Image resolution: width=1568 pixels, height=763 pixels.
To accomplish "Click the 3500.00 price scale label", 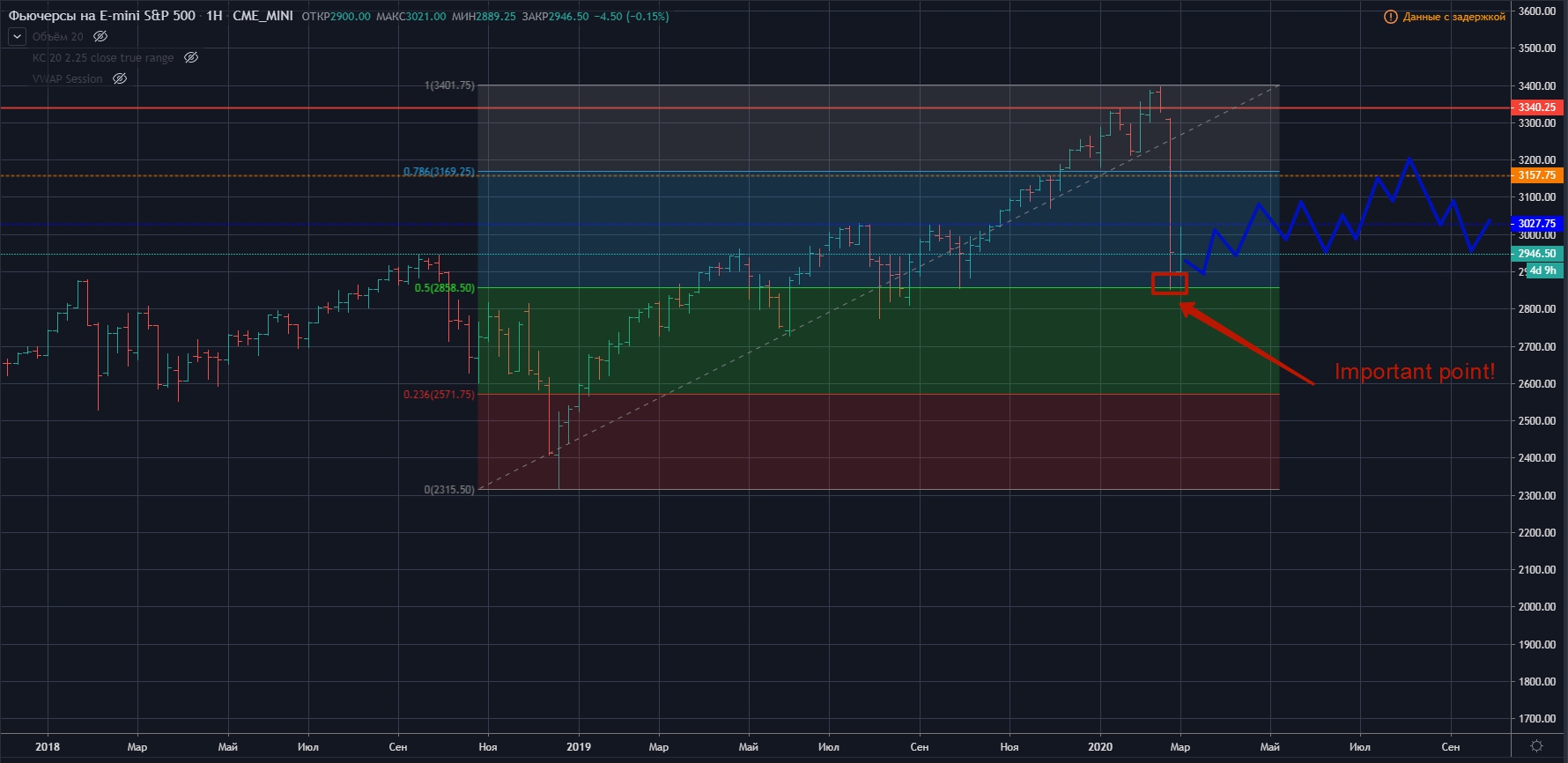I will coord(1537,48).
